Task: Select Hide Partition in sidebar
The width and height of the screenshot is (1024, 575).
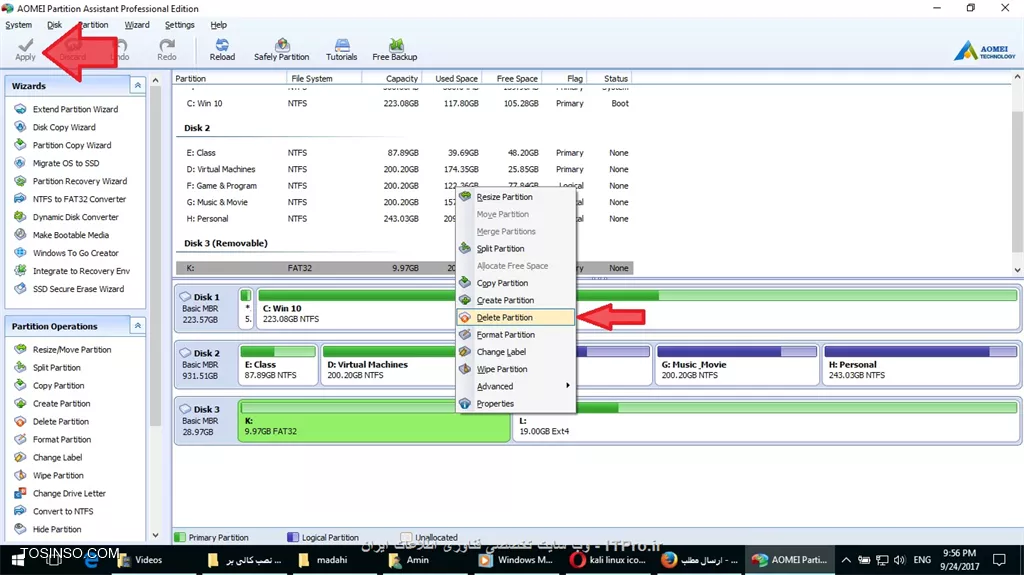Action: pos(57,529)
